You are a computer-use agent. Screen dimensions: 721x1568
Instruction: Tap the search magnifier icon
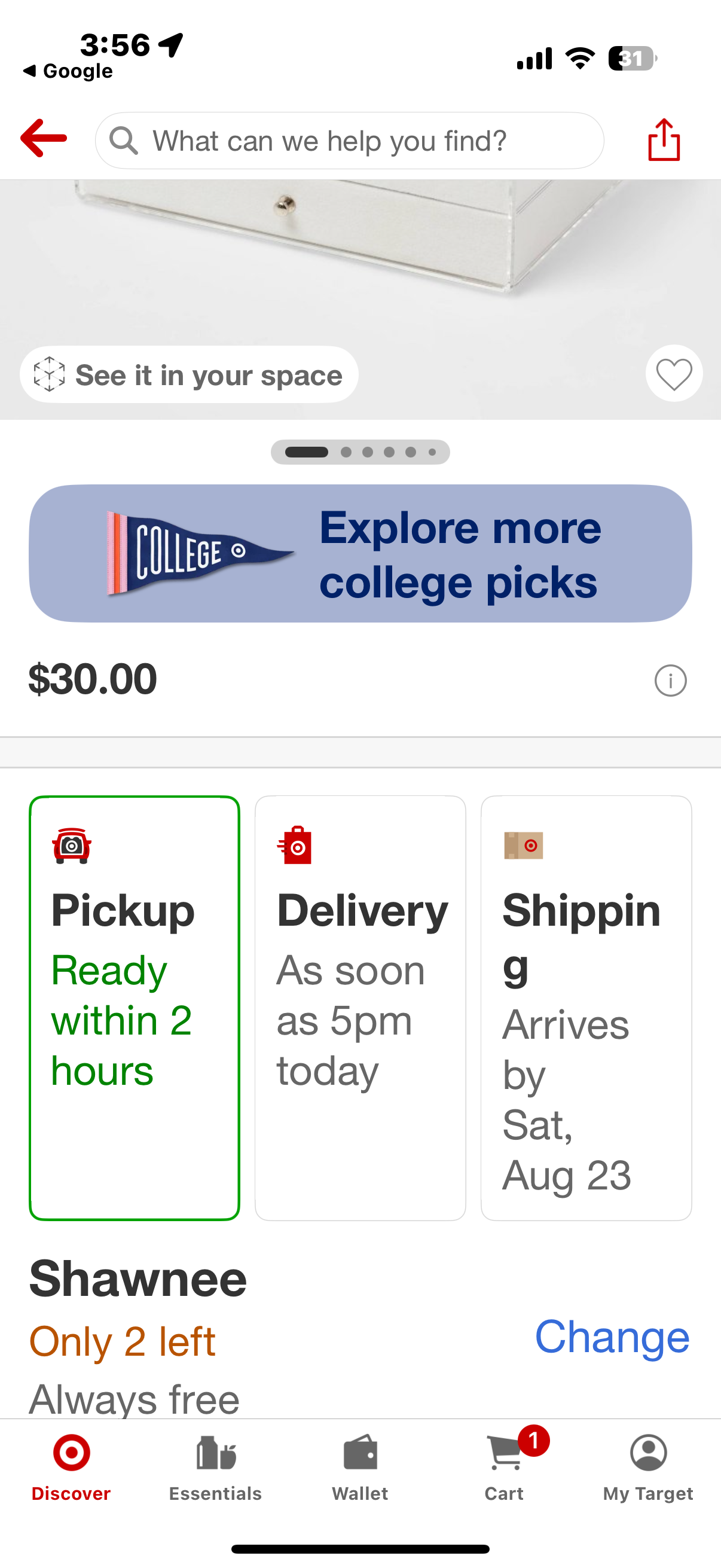[x=124, y=141]
